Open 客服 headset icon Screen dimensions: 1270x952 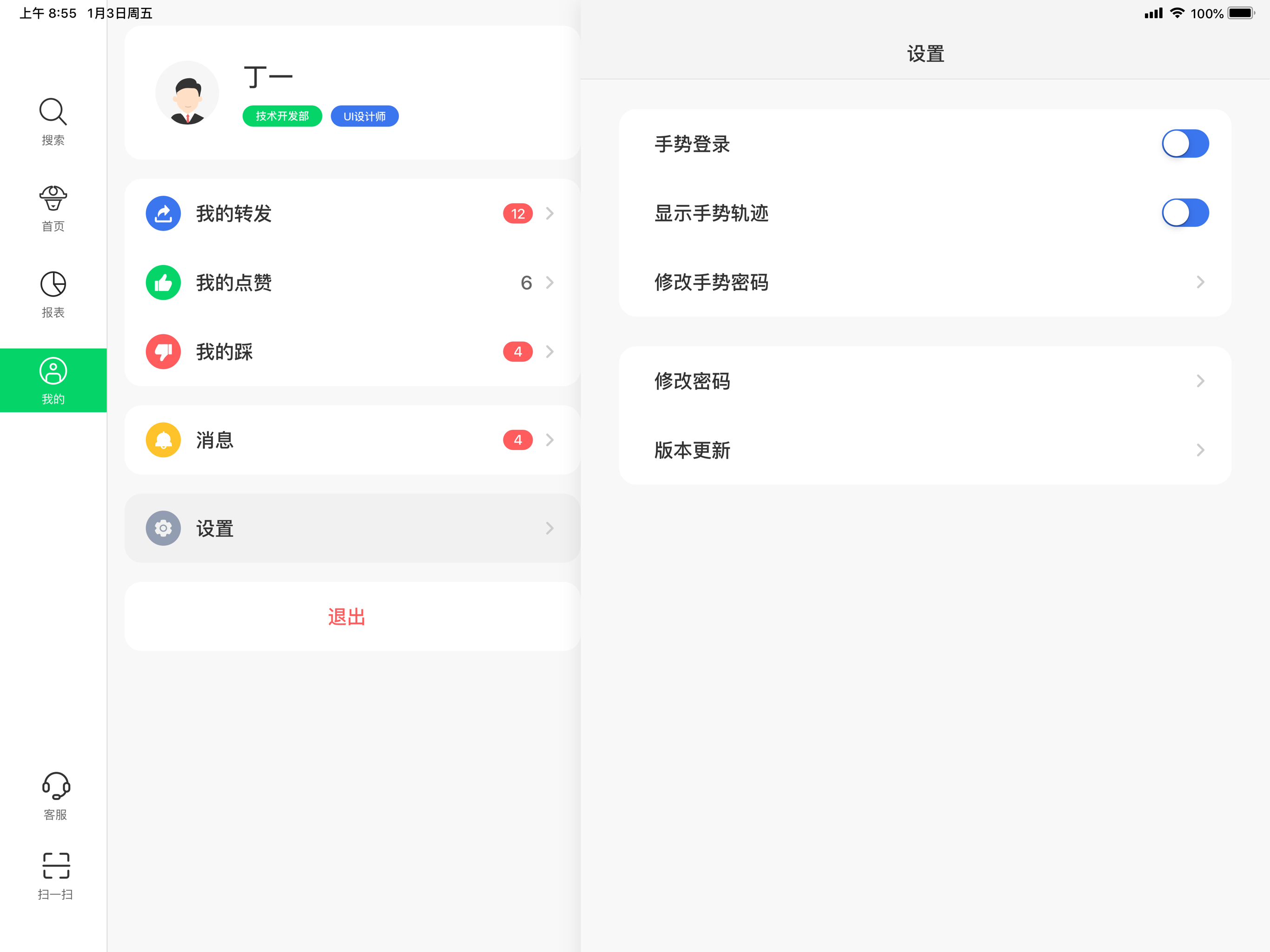click(56, 786)
